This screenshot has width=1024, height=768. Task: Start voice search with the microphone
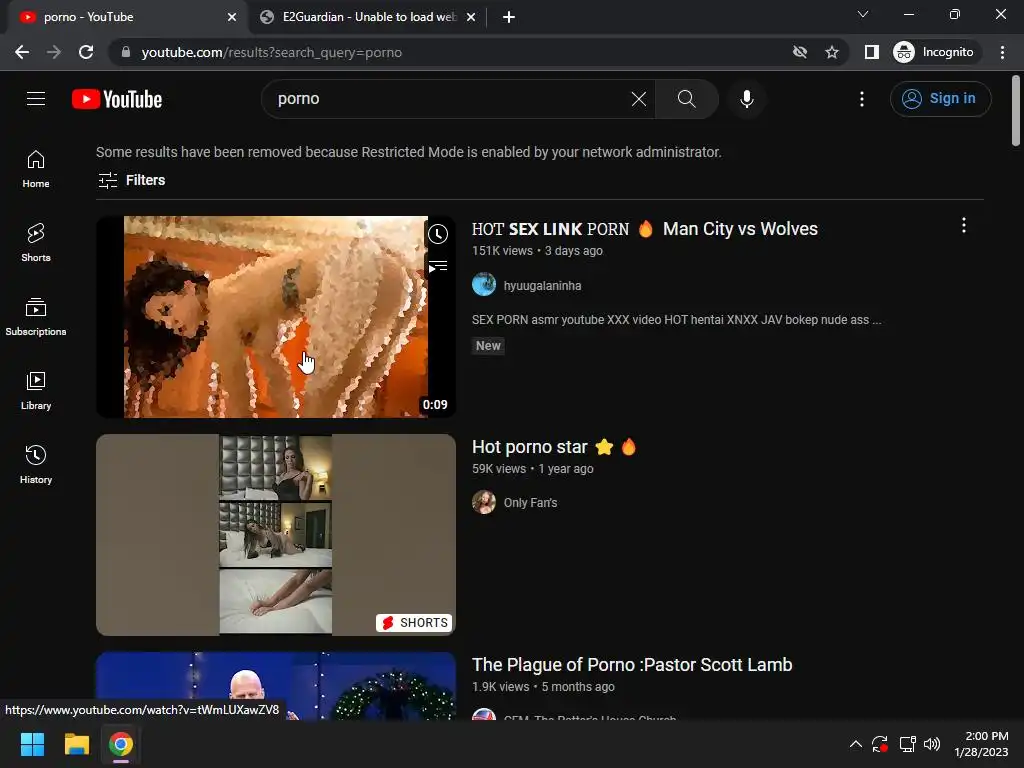click(746, 99)
